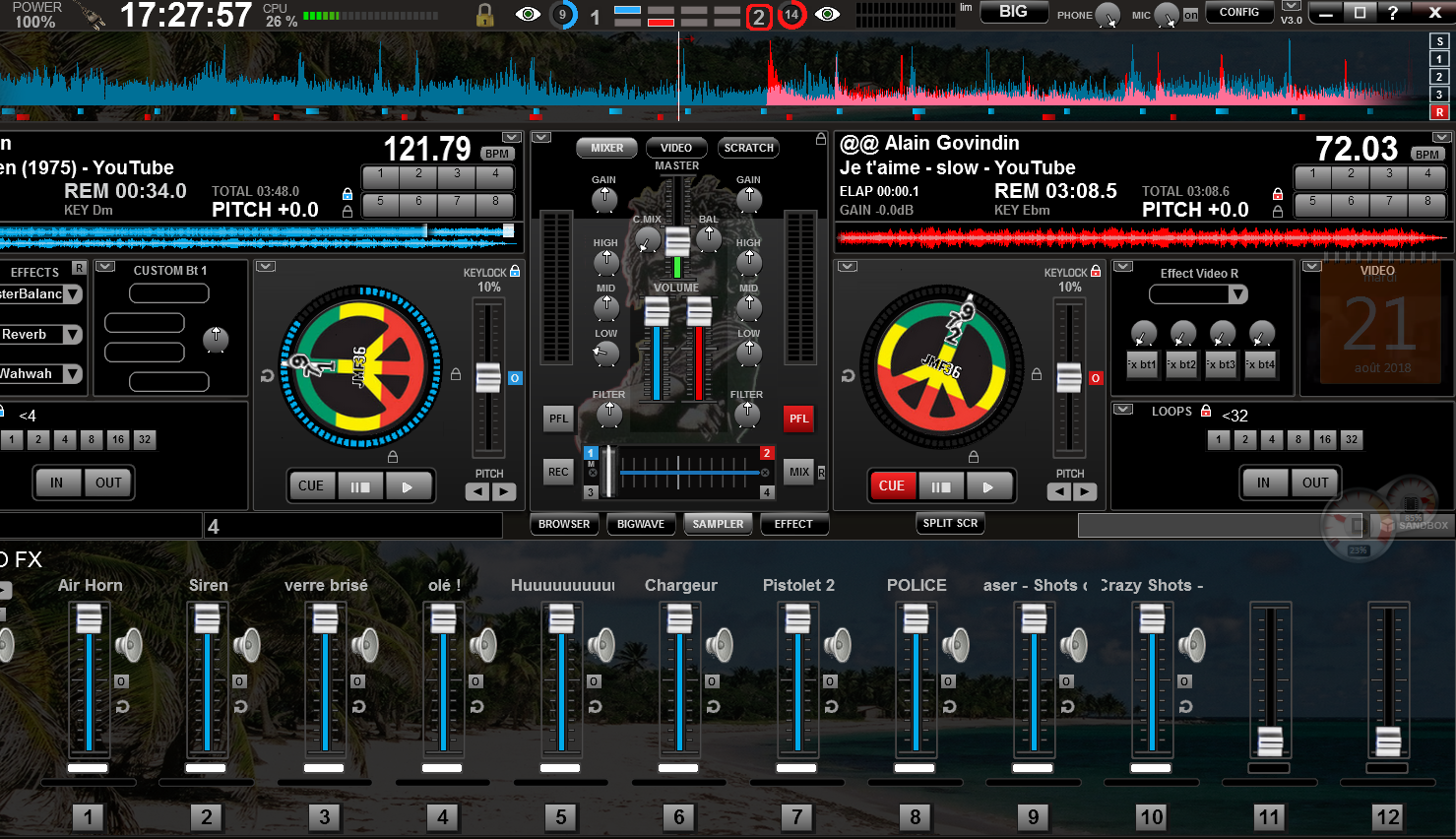Viewport: 1456px width, 839px height.
Task: Click the padlock below the left turntable
Action: (393, 457)
